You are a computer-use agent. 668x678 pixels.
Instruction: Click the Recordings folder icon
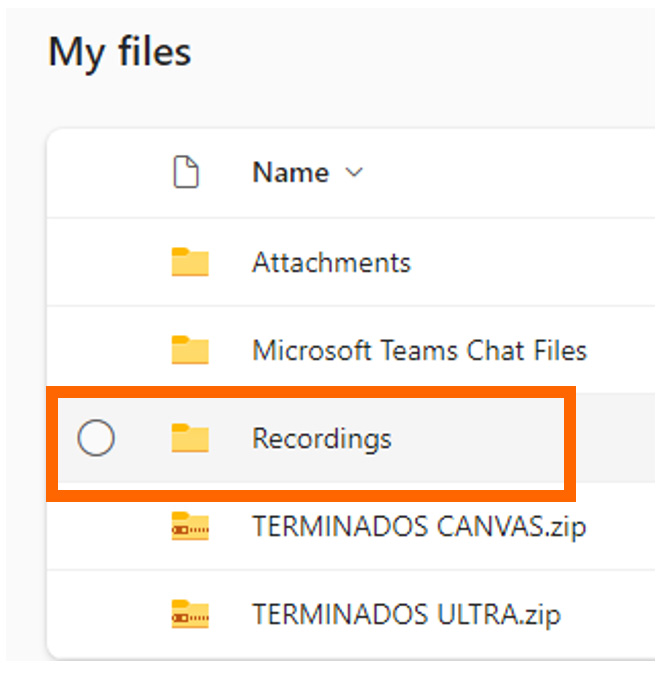(189, 438)
